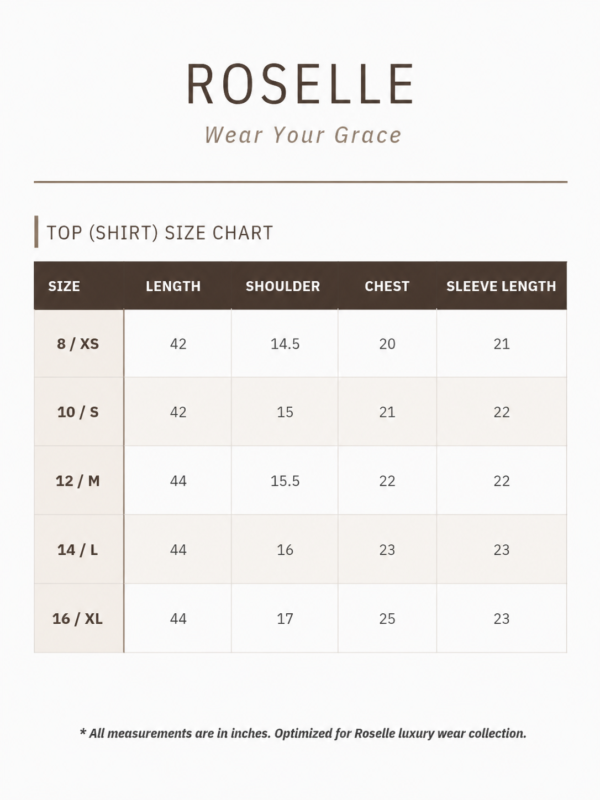This screenshot has height=800, width=600.
Task: Select the 10 / S size row label
Action: [78, 412]
